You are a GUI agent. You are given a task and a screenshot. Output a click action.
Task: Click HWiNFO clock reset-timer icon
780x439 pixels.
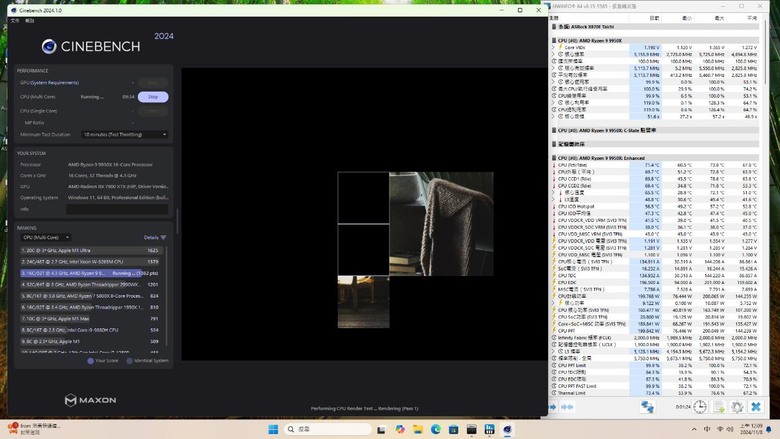(699, 407)
